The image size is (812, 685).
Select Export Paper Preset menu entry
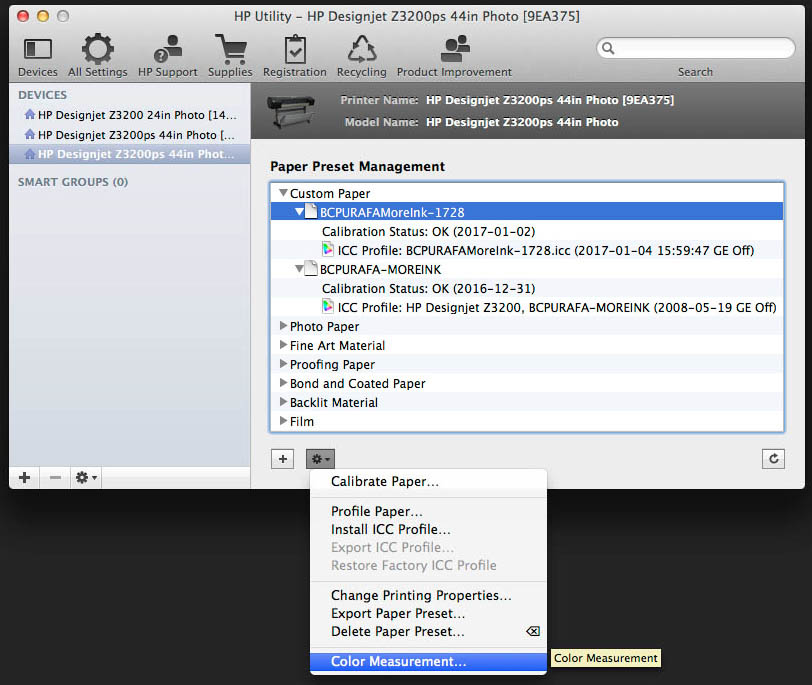397,614
